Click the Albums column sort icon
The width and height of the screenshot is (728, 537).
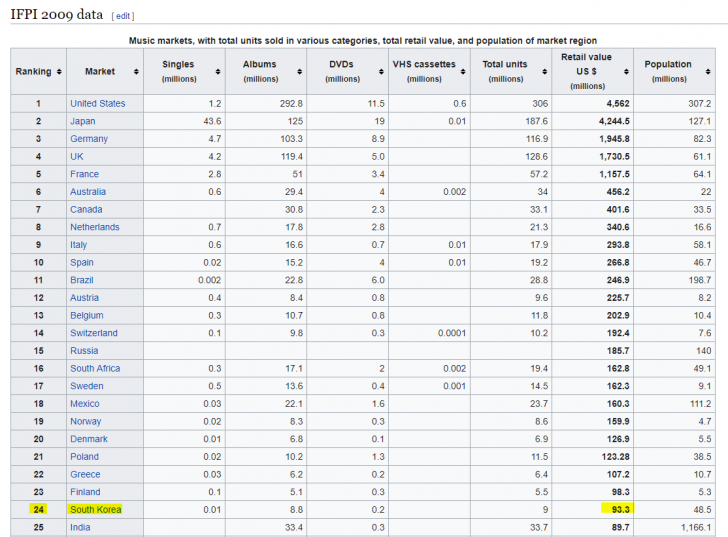coord(301,72)
